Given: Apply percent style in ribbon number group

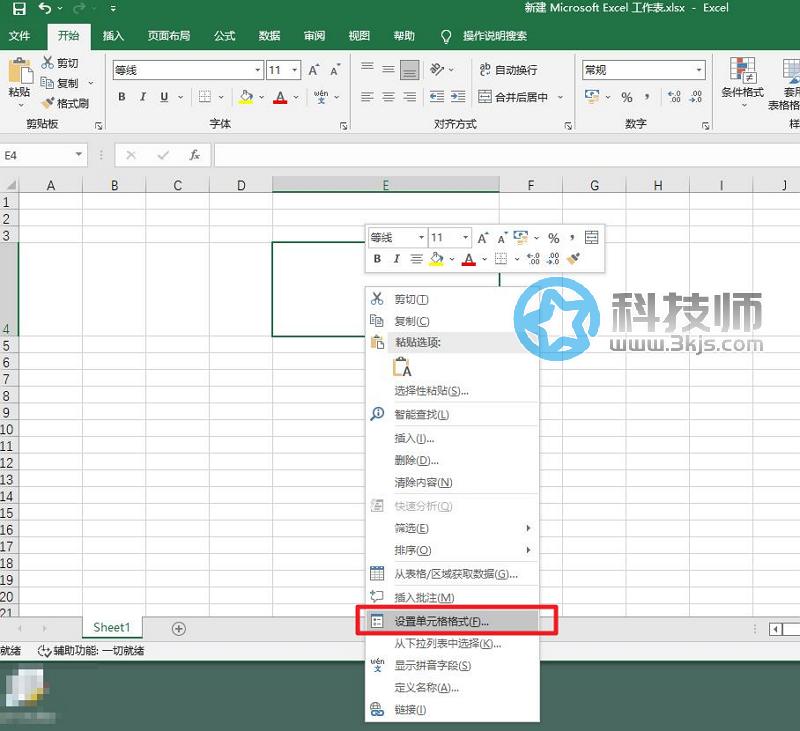Looking at the screenshot, I should click(627, 97).
